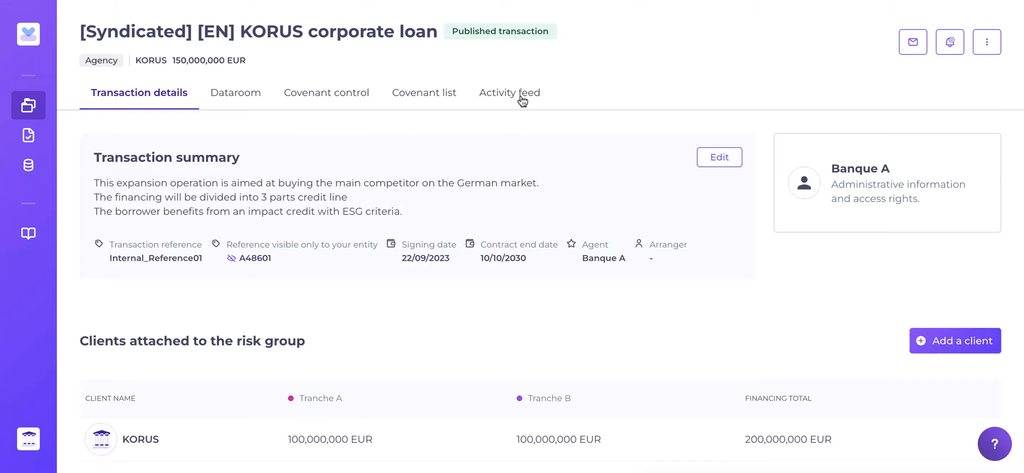Open the book guide sidebar icon
1024x473 pixels.
[x=28, y=233]
